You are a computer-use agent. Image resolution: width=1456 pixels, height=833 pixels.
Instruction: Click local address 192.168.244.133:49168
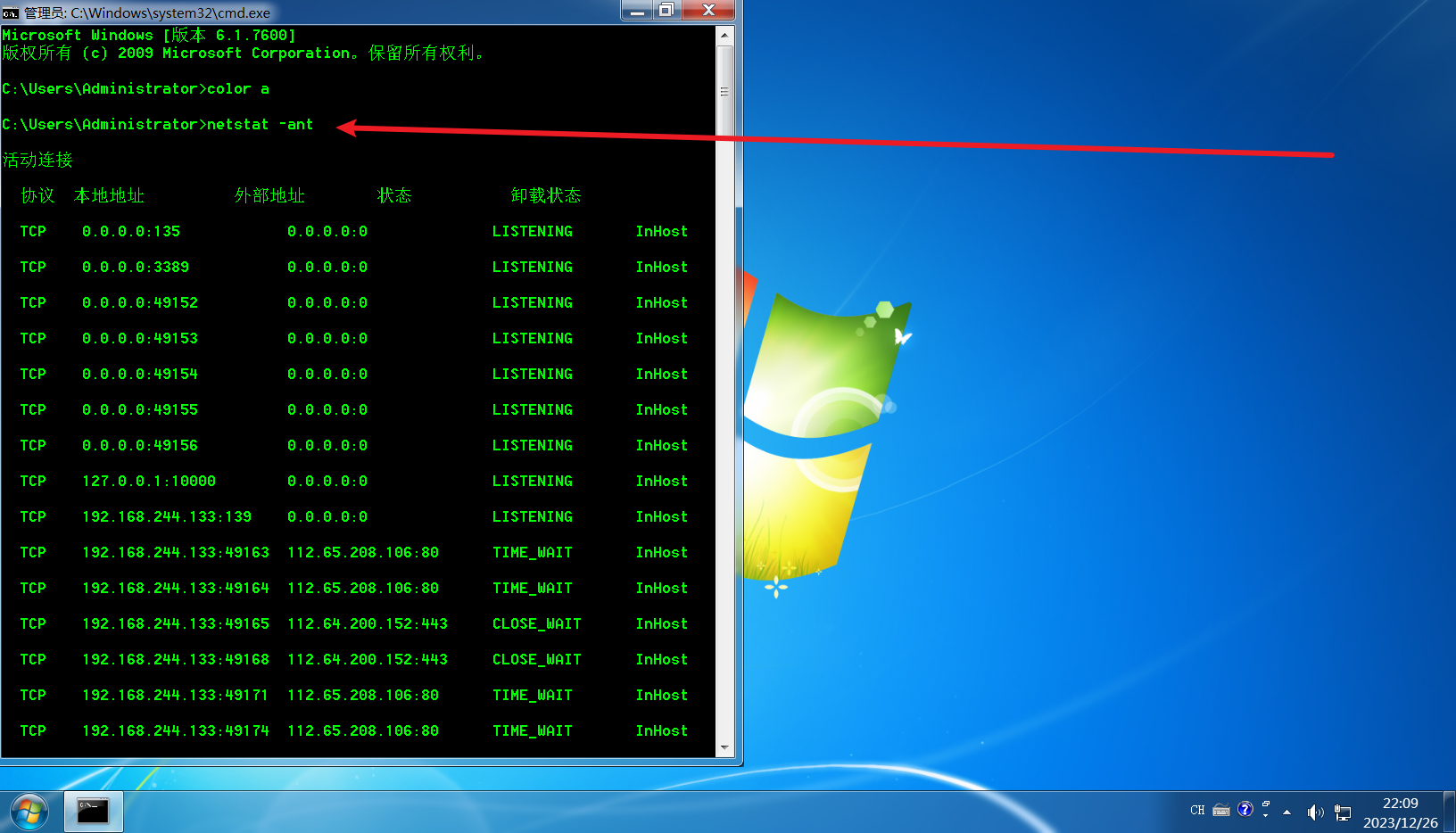click(x=176, y=659)
